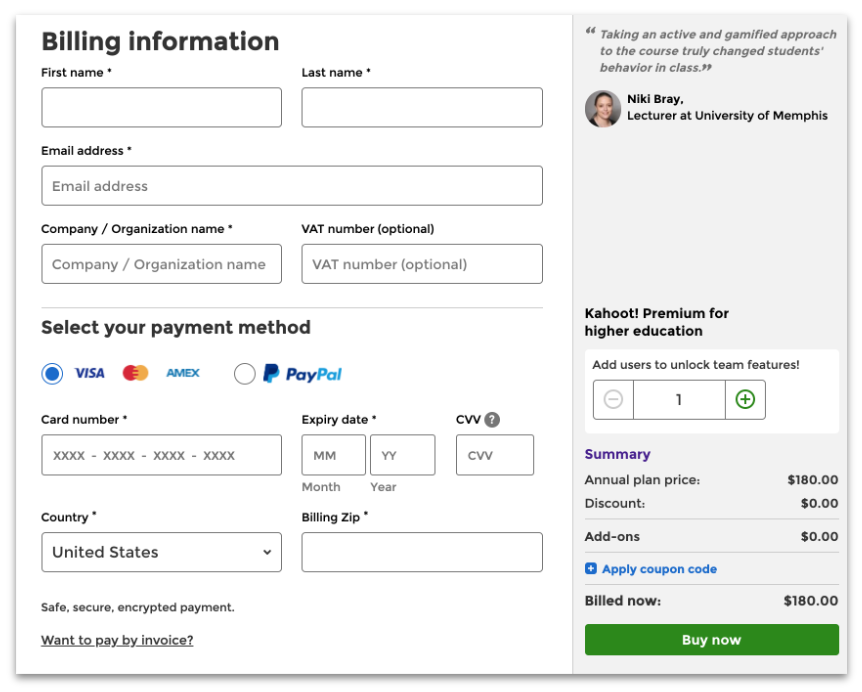Click the Company / Organization name field
862x692 pixels.
tap(162, 264)
